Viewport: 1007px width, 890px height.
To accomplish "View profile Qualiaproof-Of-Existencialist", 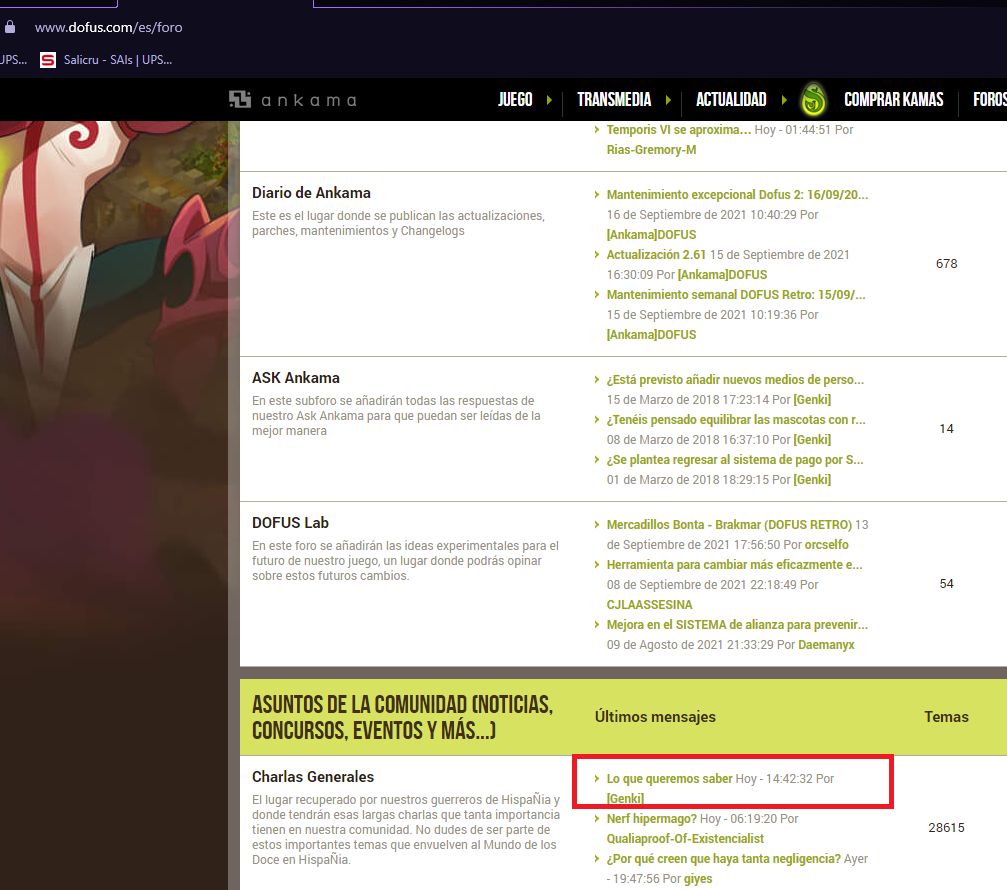I will click(685, 839).
